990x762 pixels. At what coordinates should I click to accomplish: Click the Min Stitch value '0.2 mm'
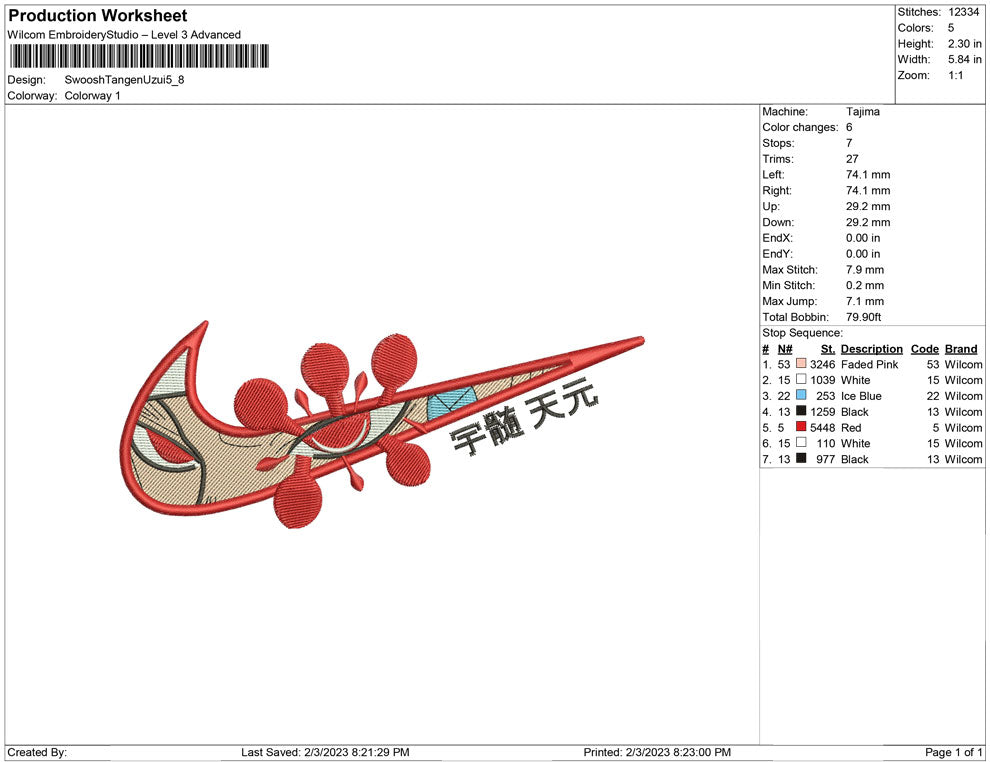click(x=865, y=285)
